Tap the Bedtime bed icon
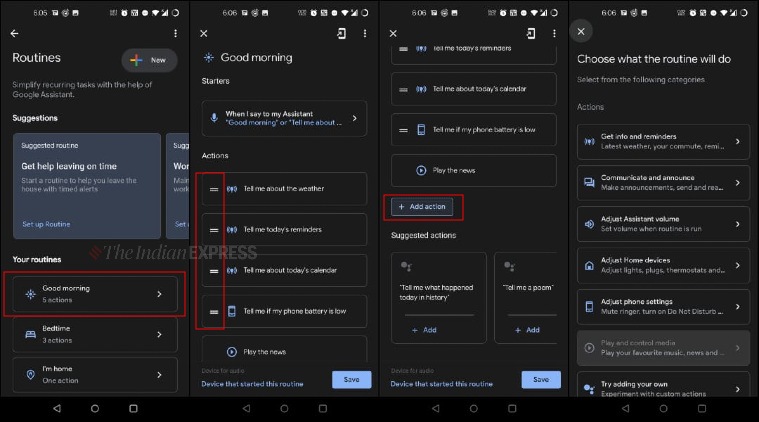Screen dimensions: 759x422 pos(30,334)
